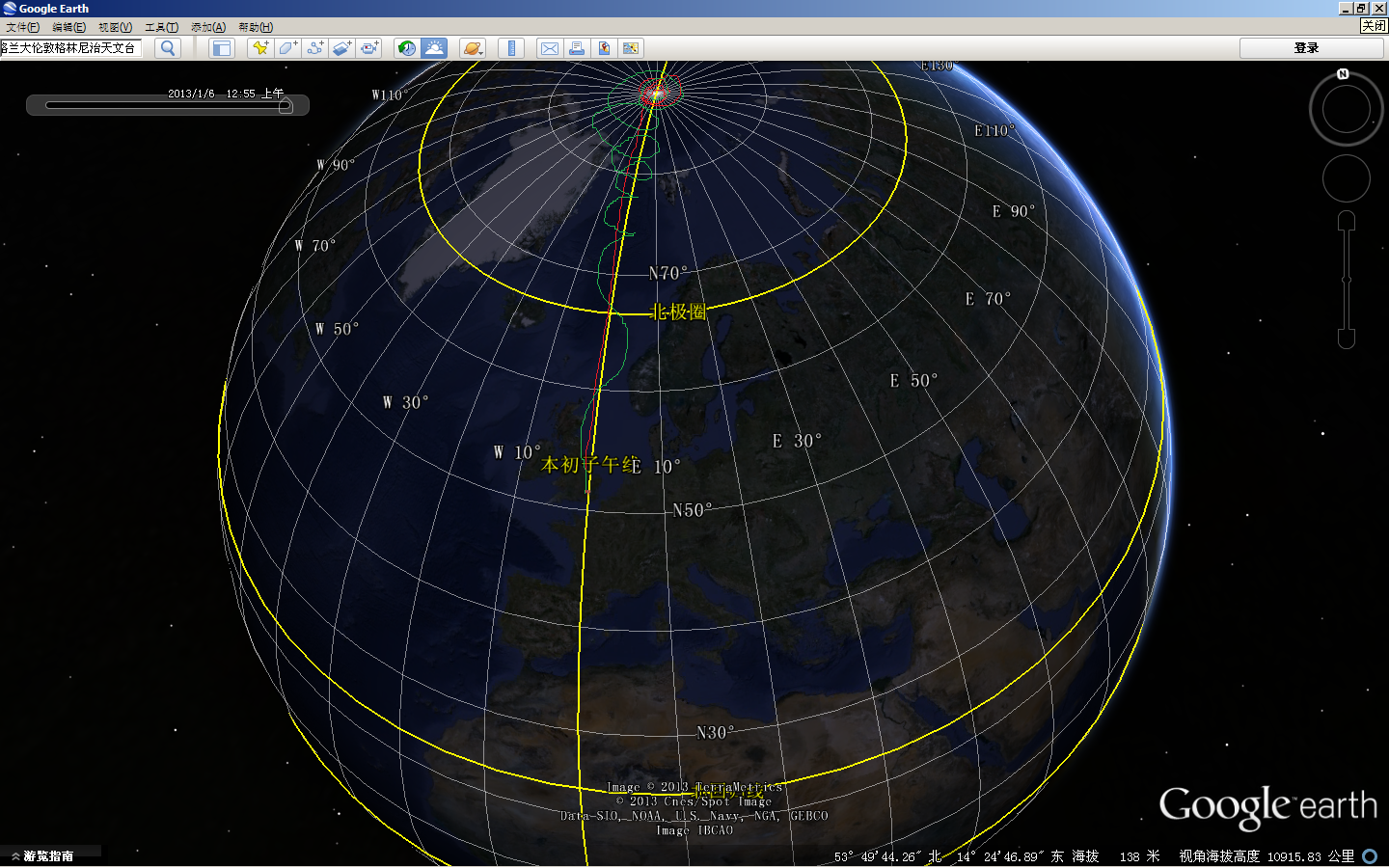Click the N70° latitude label
This screenshot has width=1389, height=868.
[x=668, y=274]
